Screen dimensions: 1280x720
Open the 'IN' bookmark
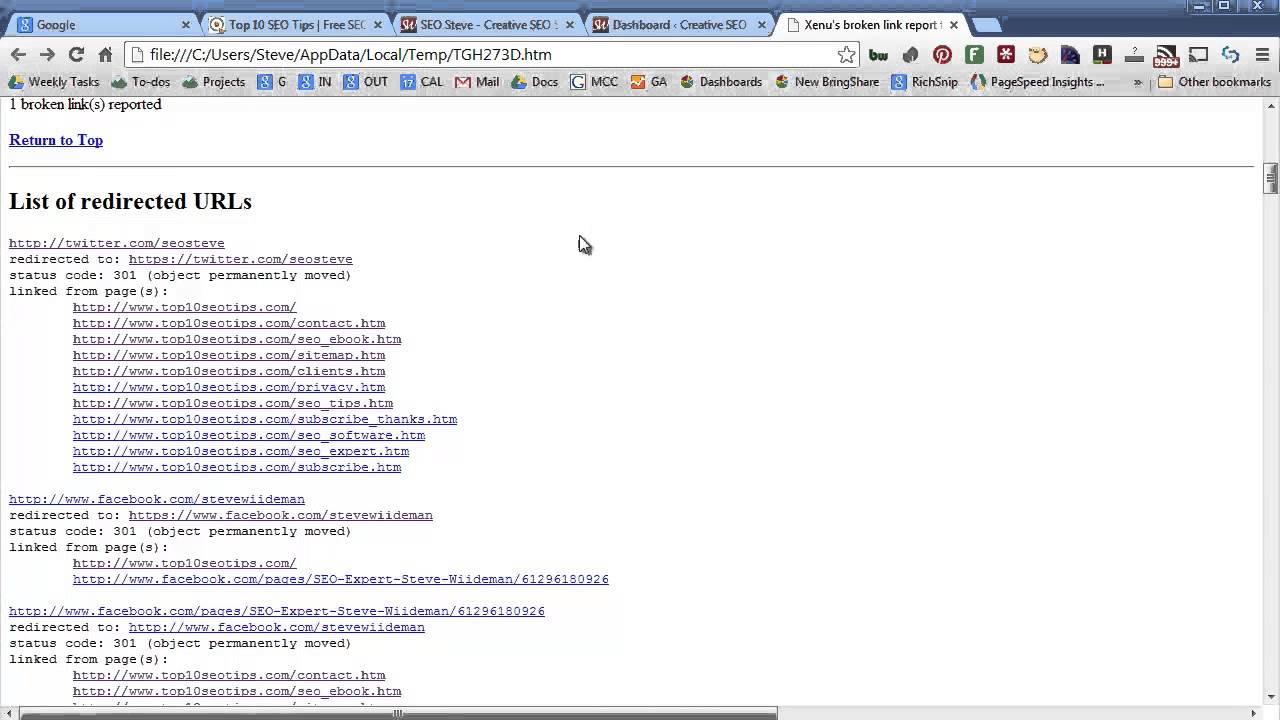[315, 82]
